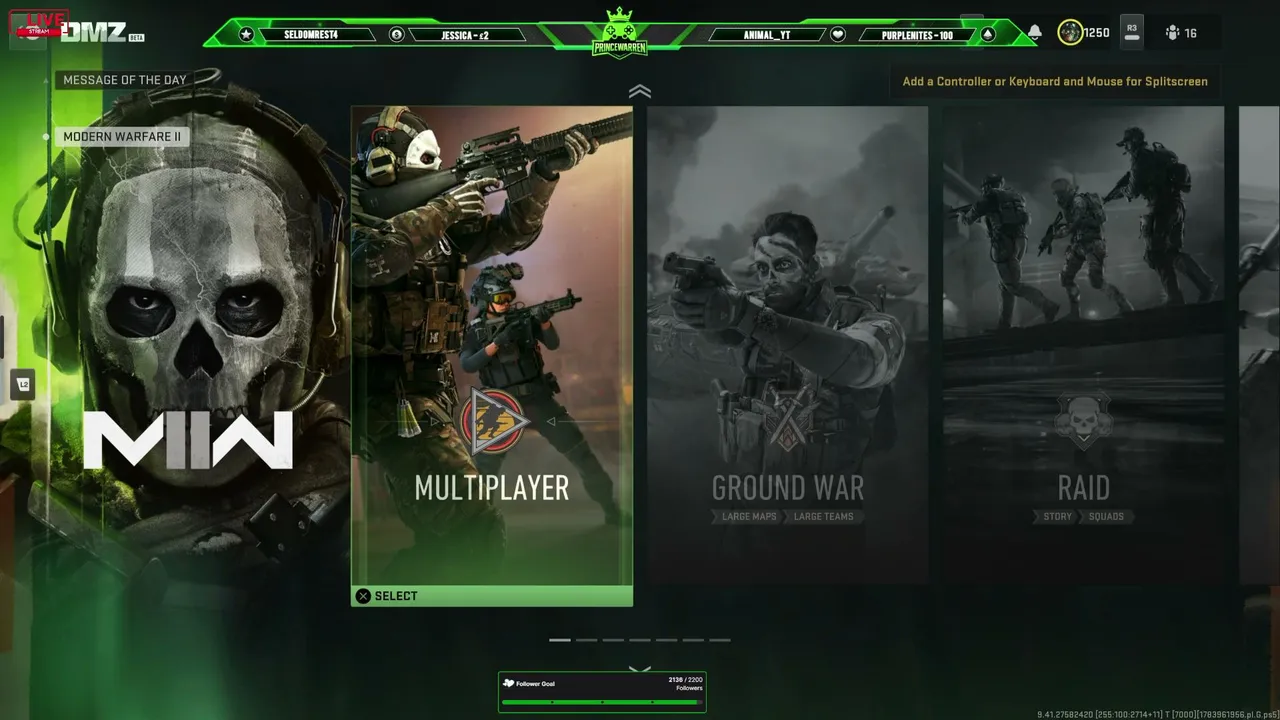Click the JESSICA - £2 label
The width and height of the screenshot is (1280, 720).
[x=465, y=35]
